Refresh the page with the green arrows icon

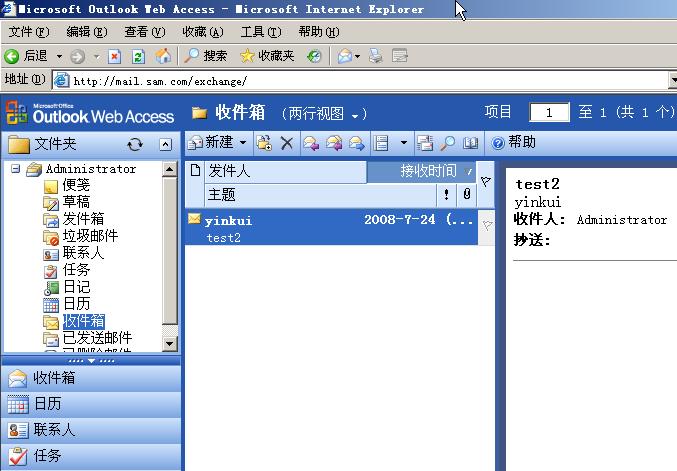[138, 56]
